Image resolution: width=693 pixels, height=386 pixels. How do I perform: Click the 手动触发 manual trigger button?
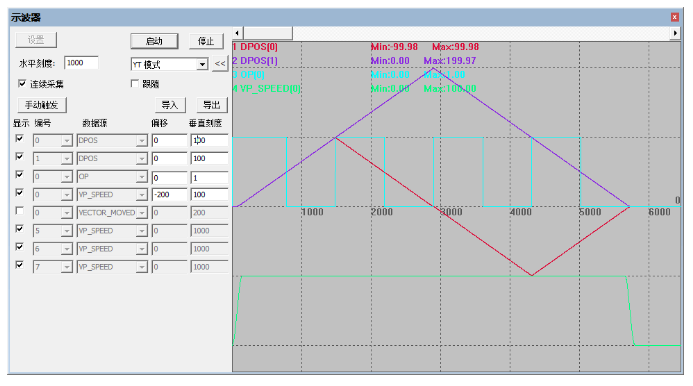42,105
